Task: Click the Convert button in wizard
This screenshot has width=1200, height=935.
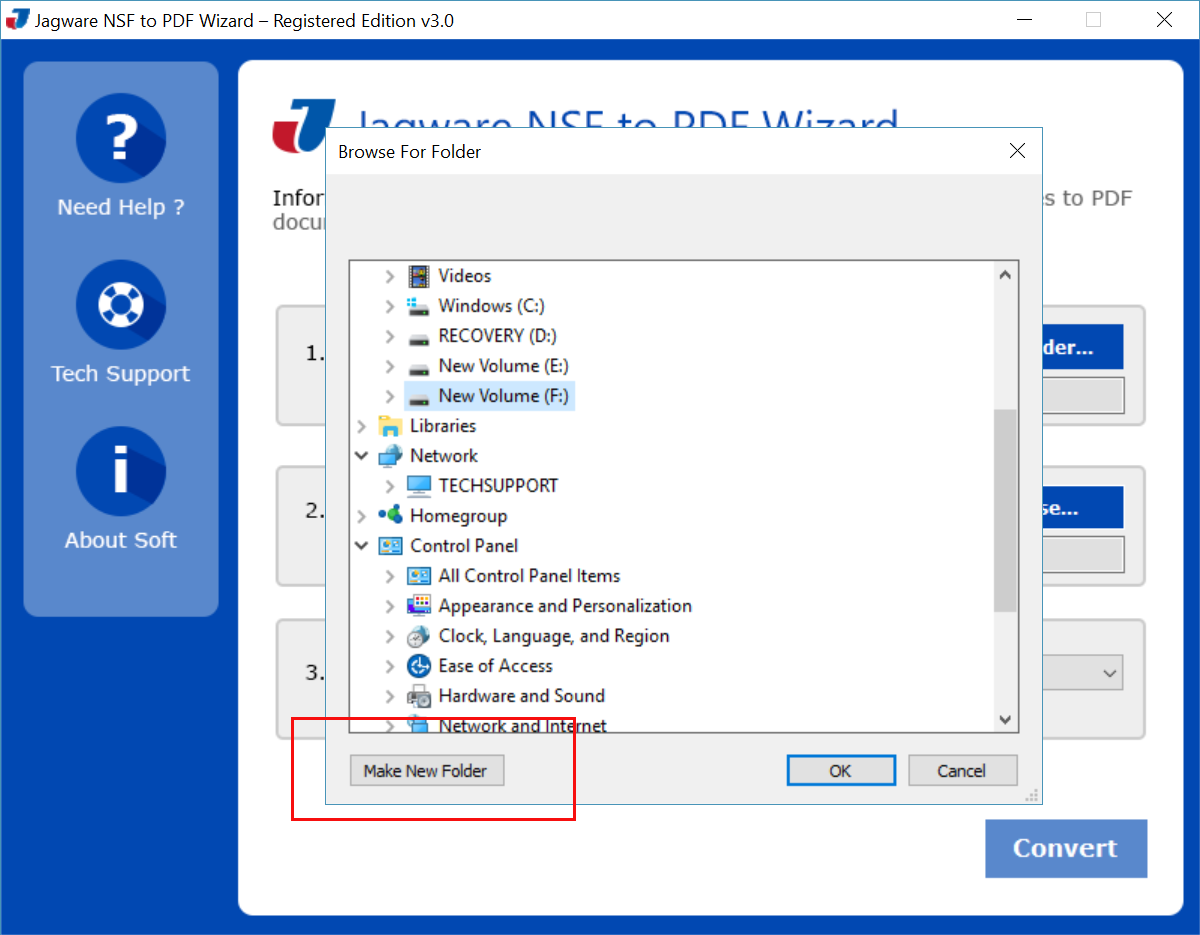Action: click(1066, 848)
